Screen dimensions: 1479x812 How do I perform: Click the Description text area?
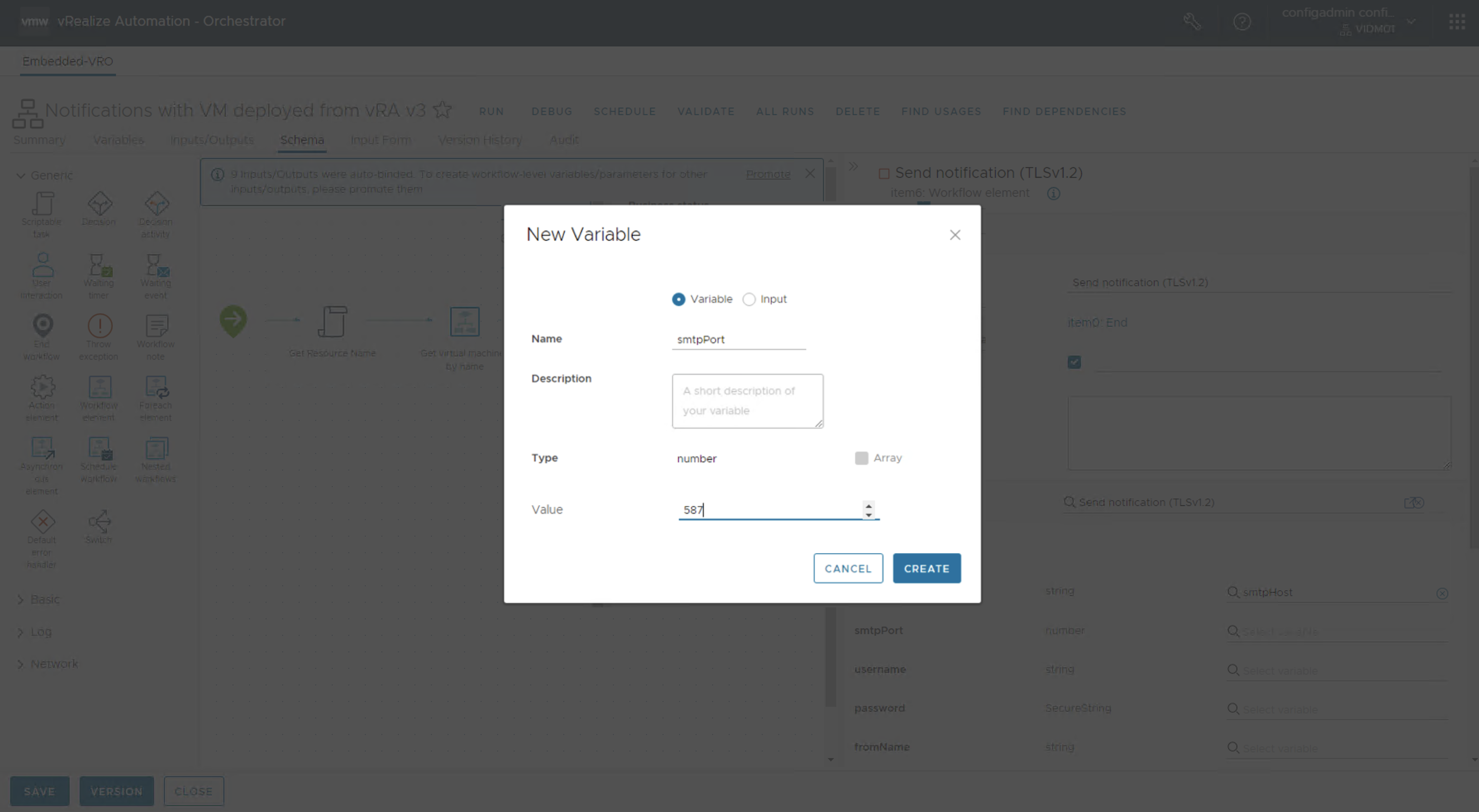(747, 401)
